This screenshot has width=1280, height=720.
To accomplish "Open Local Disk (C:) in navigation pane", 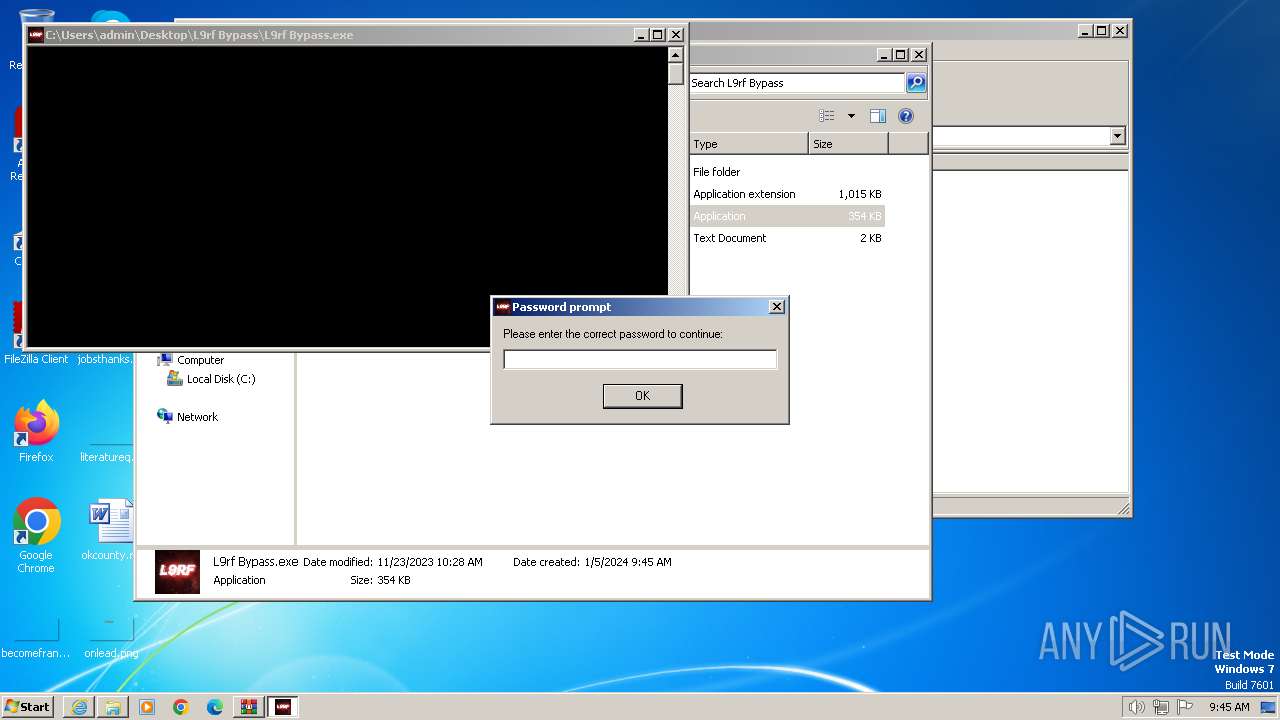I will (x=220, y=379).
